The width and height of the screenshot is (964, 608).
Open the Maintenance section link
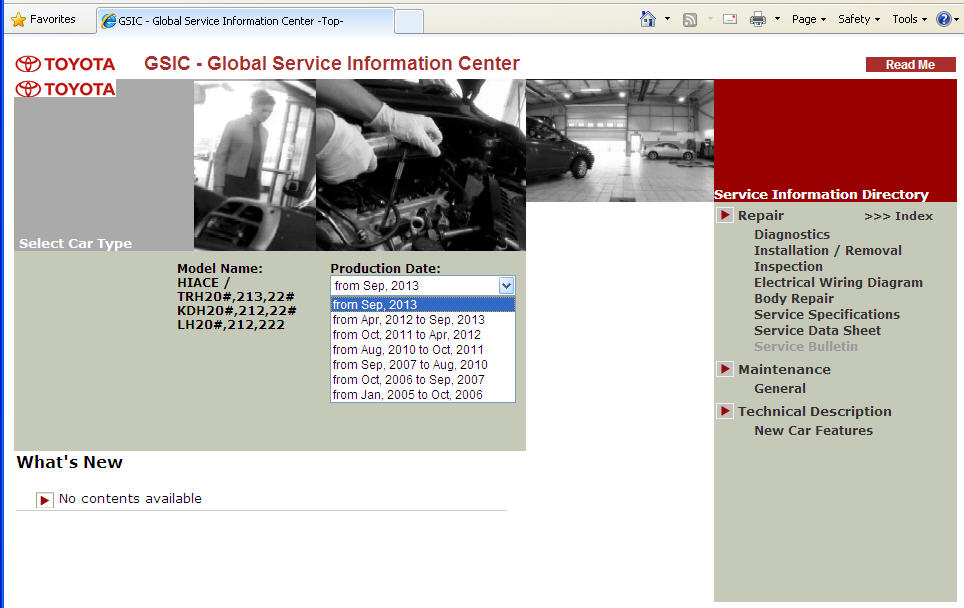click(x=784, y=369)
